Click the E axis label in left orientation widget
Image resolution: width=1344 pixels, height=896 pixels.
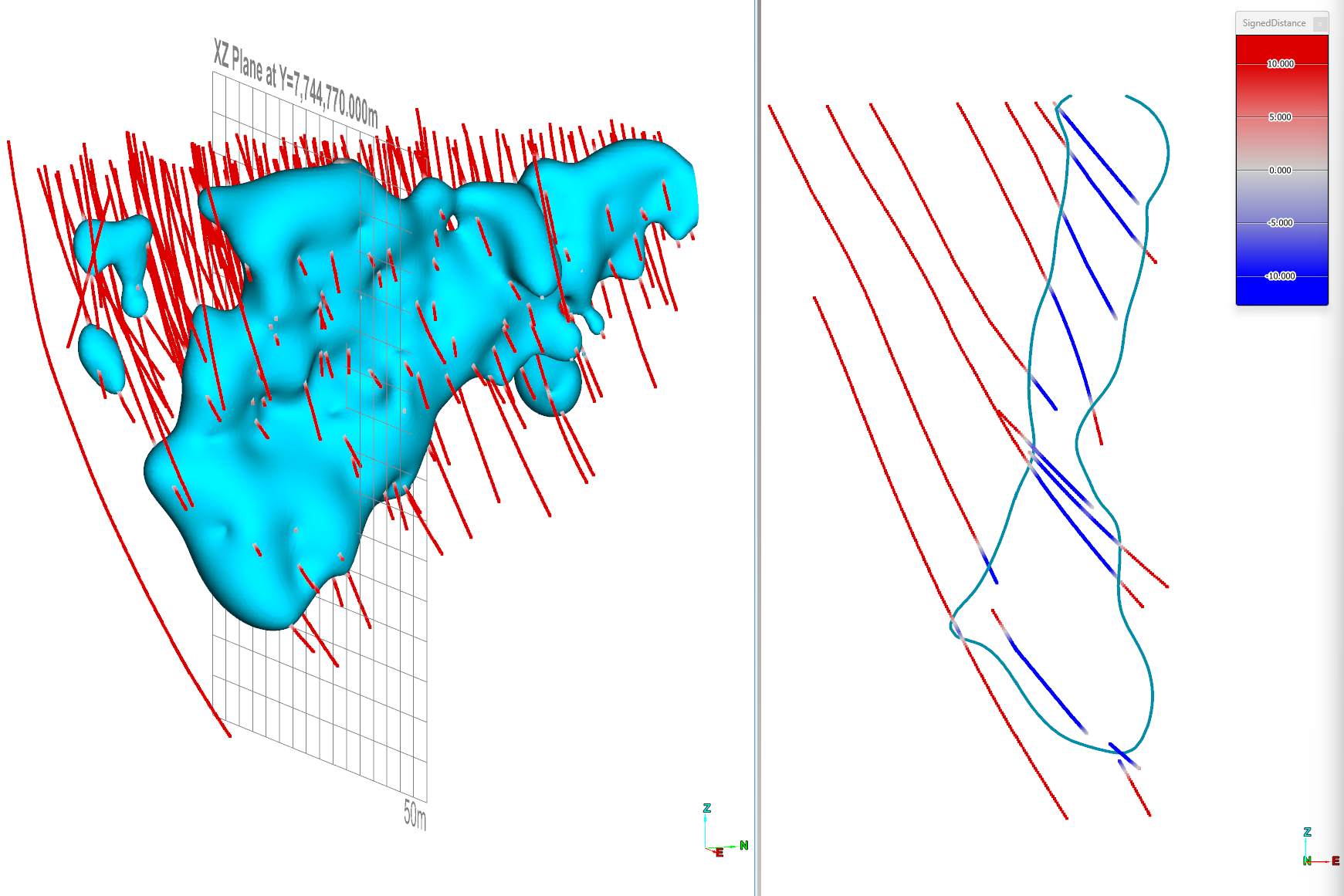pos(718,852)
